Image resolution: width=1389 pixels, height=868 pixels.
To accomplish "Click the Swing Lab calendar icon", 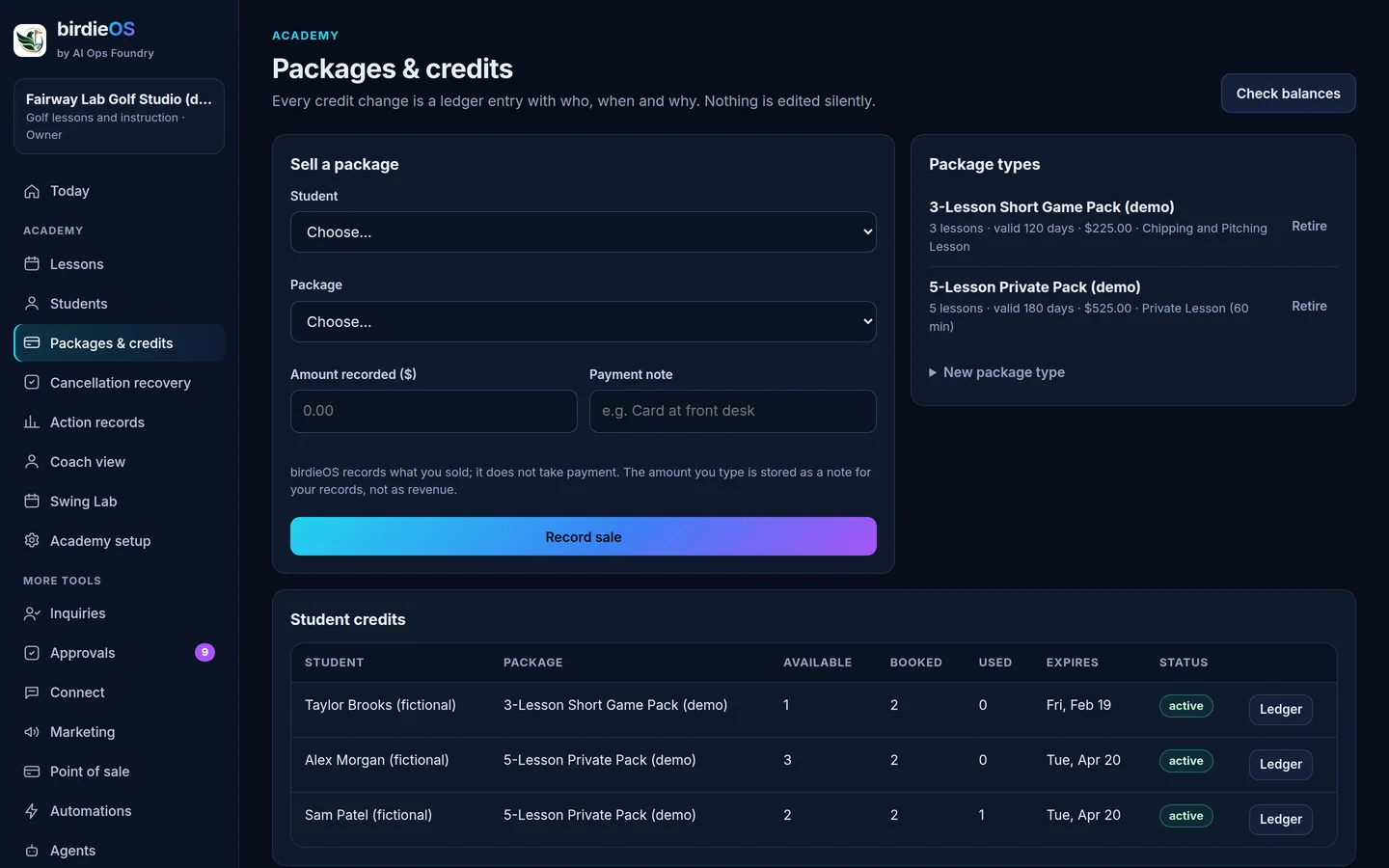I will [x=32, y=502].
